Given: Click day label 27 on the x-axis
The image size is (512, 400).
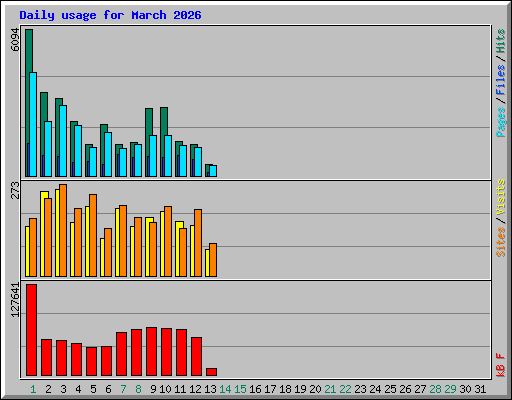Looking at the screenshot, I should click(x=420, y=389).
